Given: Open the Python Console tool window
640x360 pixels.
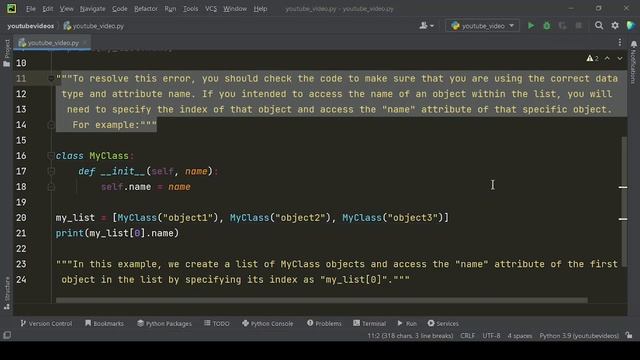Looking at the screenshot, I should (267, 323).
